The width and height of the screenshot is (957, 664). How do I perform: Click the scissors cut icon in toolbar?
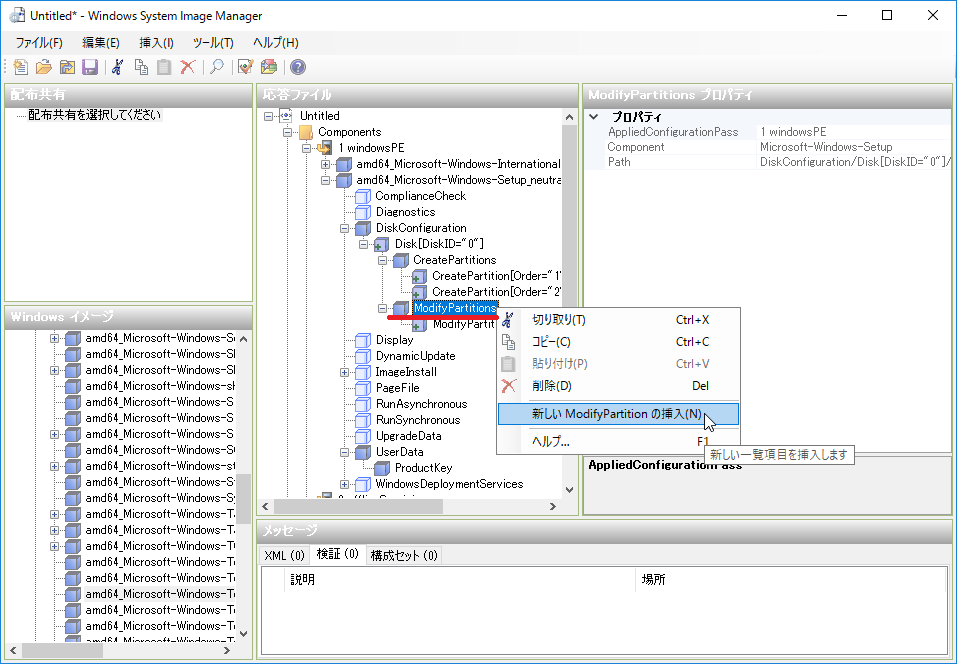tap(118, 67)
